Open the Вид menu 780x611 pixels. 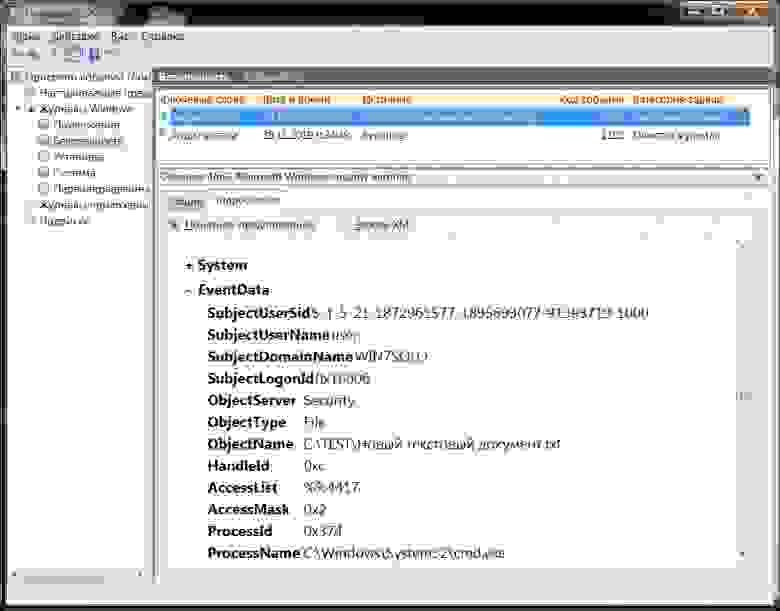[119, 36]
